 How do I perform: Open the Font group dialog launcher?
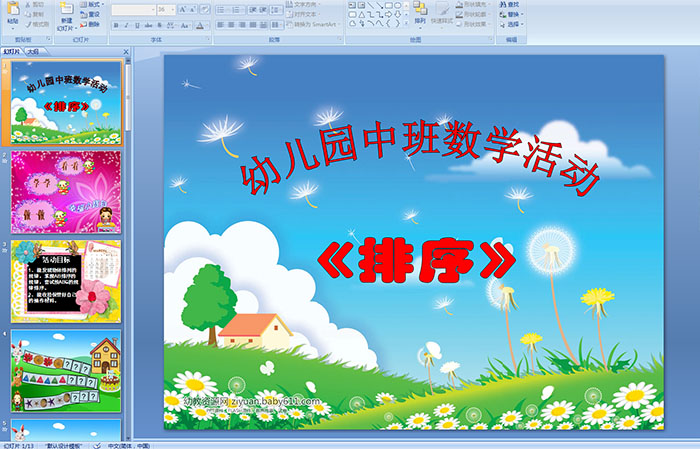(x=208, y=39)
